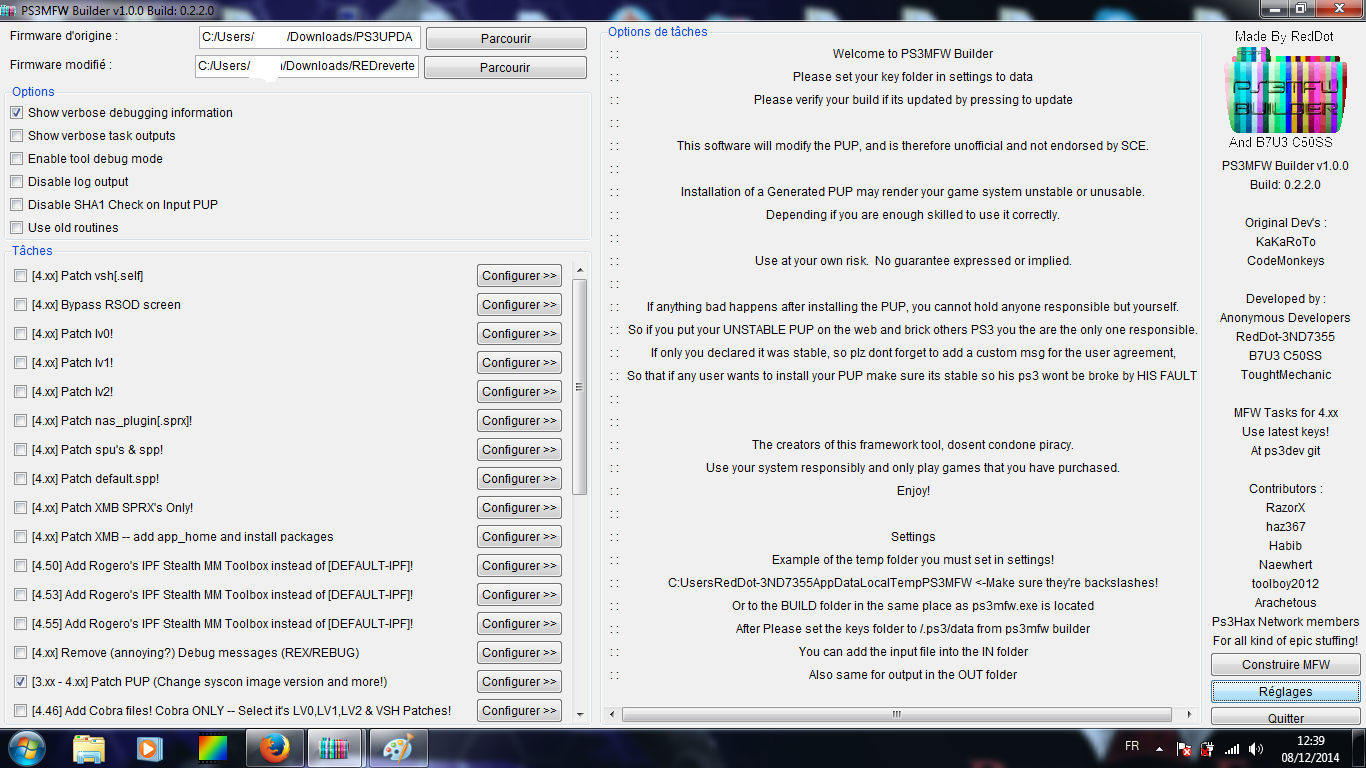This screenshot has width=1366, height=768.
Task: Tick the Bypass RSOD screen task
Action: pos(21,305)
